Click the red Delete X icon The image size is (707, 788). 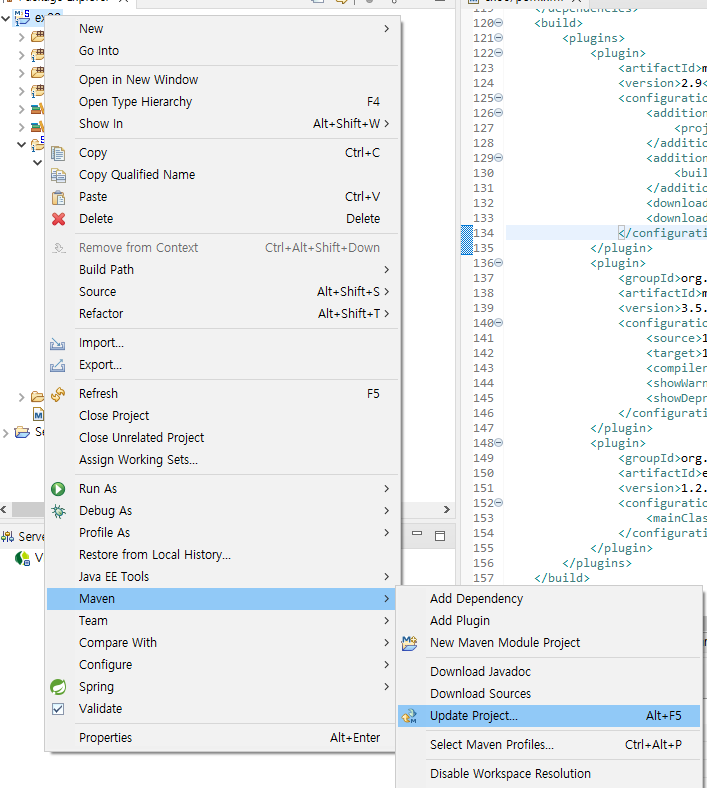click(58, 219)
